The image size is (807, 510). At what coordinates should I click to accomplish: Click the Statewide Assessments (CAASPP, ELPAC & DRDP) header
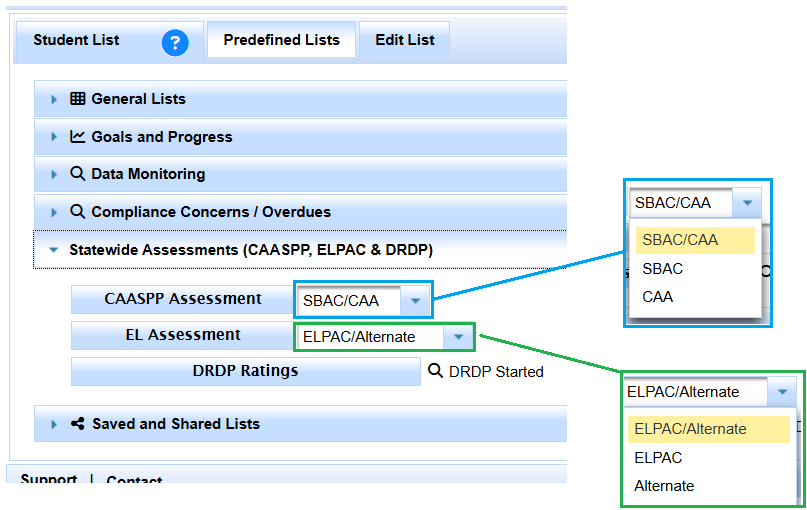(300, 250)
